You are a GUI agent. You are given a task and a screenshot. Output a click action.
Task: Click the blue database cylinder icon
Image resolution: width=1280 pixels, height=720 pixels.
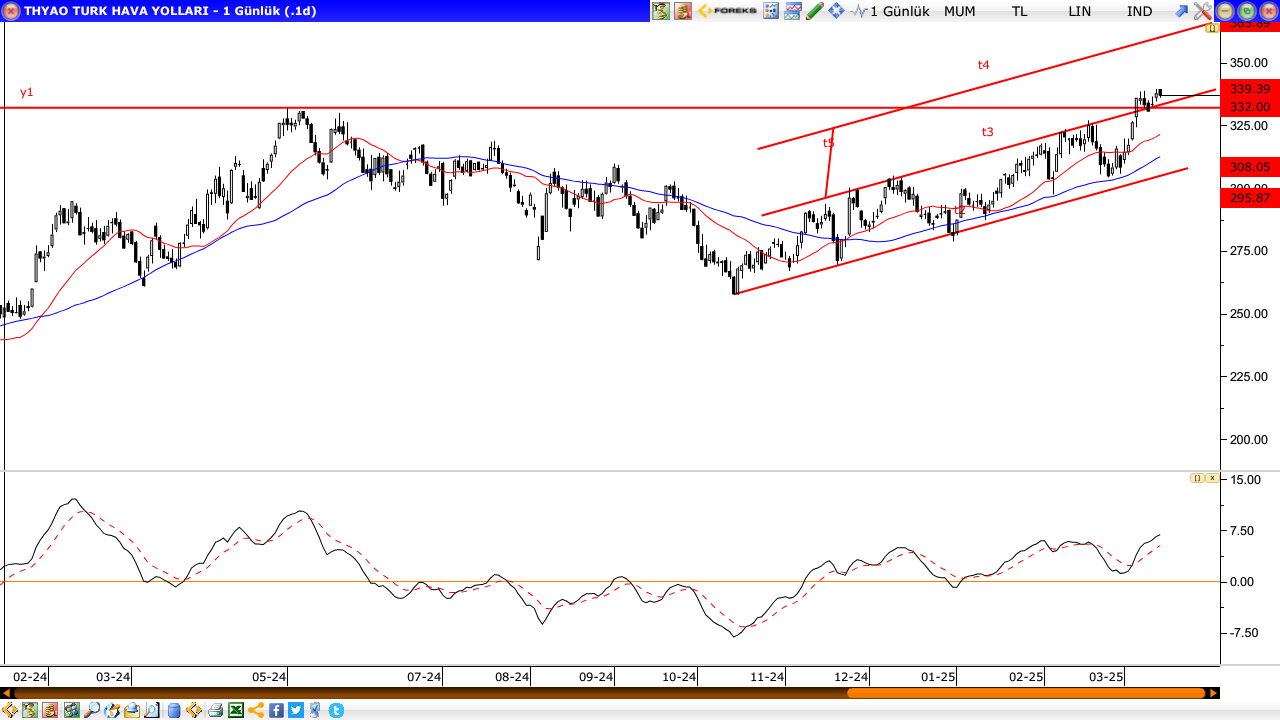174,710
